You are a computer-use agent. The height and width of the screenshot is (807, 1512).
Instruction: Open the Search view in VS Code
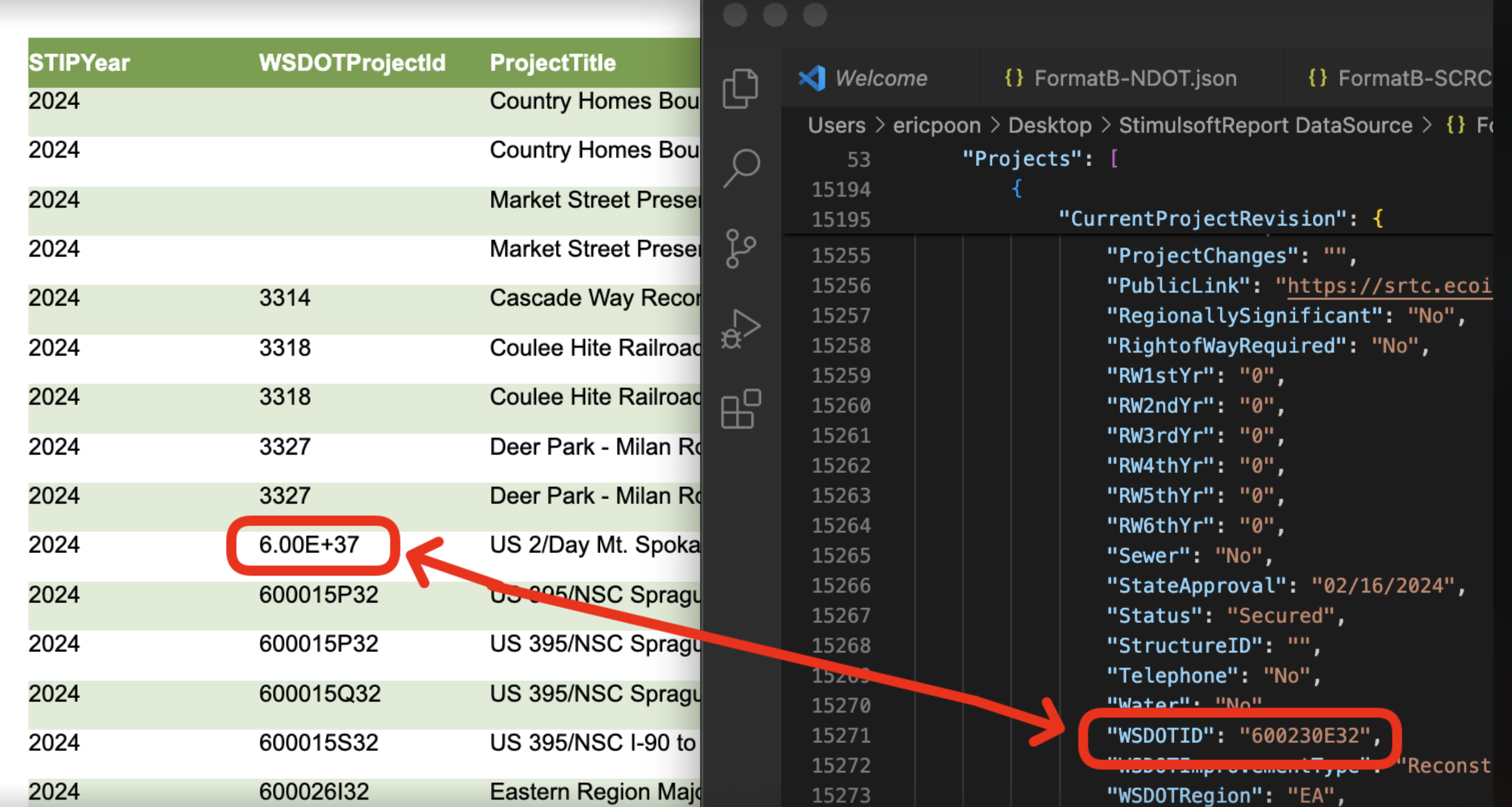point(742,168)
